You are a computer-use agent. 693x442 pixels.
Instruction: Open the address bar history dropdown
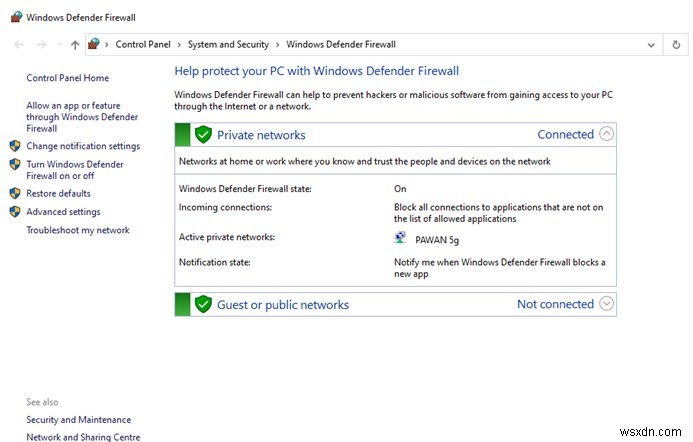click(x=651, y=44)
